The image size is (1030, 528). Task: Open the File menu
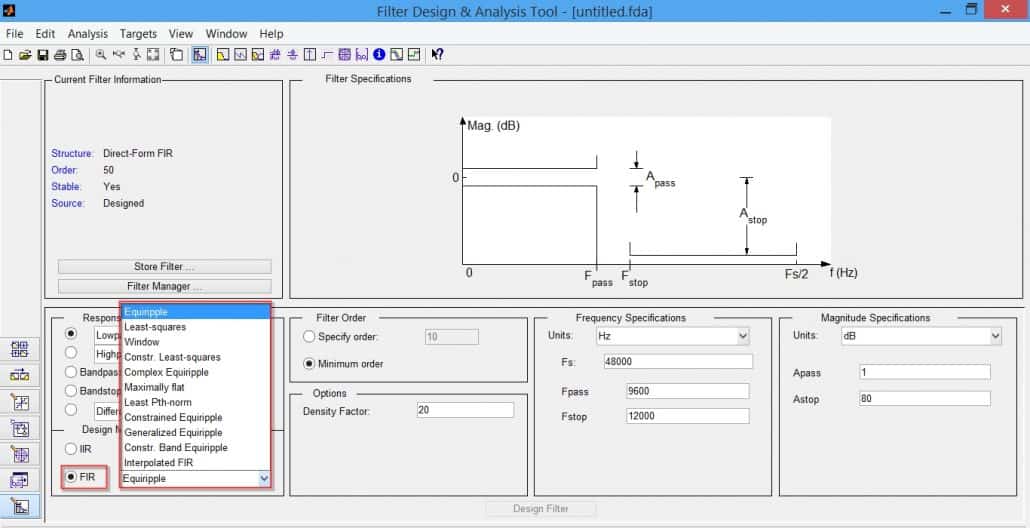[x=14, y=33]
